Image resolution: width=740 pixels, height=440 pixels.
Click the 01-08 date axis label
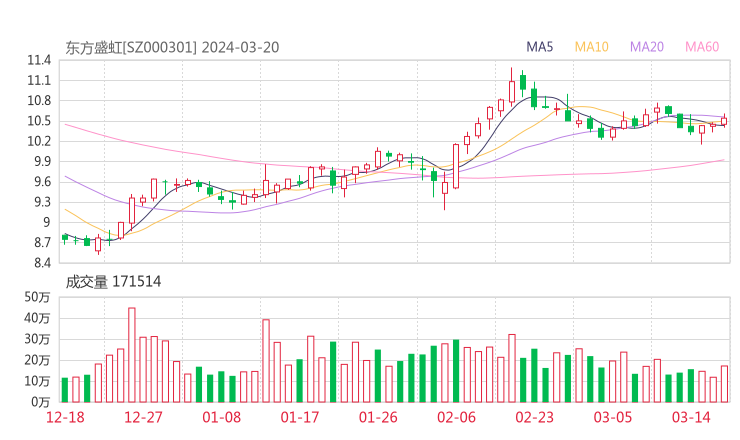tap(221, 417)
